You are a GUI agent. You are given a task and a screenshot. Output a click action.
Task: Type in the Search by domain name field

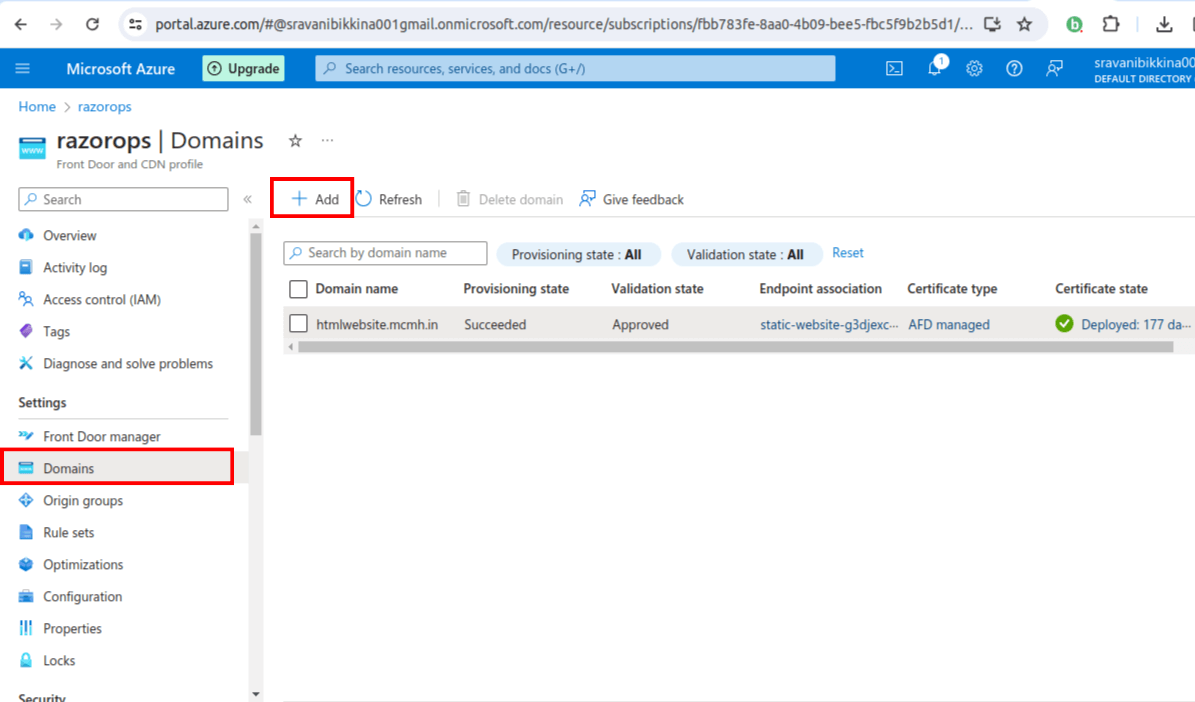390,253
